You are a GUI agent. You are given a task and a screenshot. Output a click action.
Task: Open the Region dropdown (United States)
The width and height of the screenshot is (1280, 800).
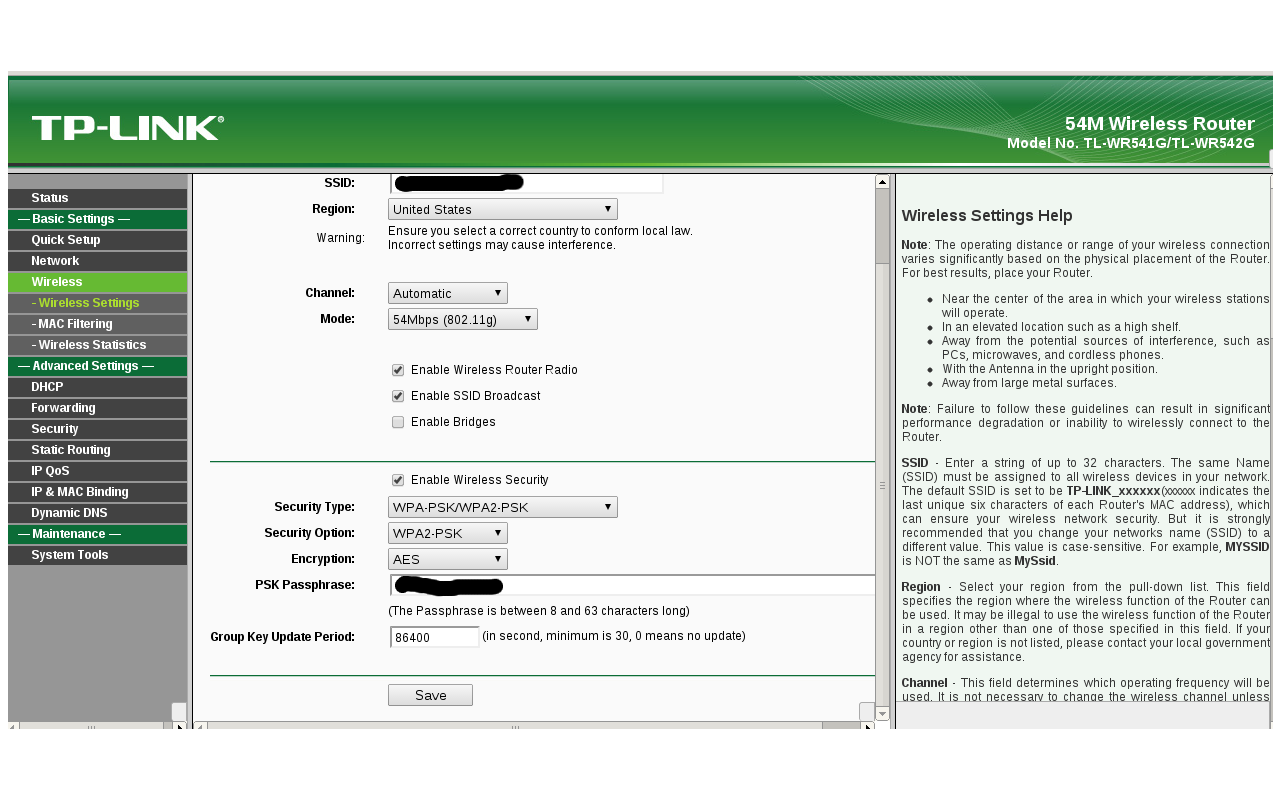503,209
